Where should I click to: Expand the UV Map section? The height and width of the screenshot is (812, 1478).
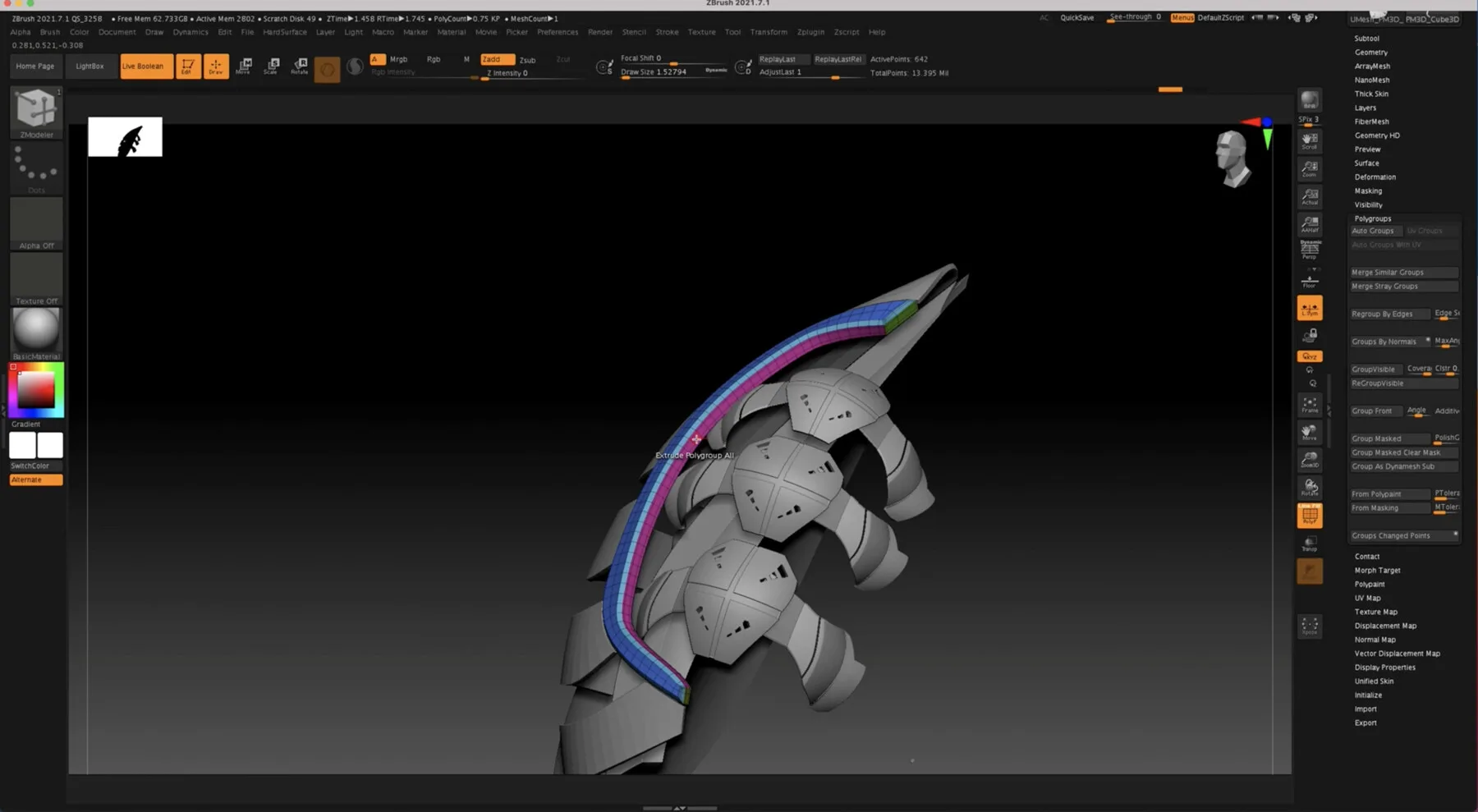pos(1367,599)
